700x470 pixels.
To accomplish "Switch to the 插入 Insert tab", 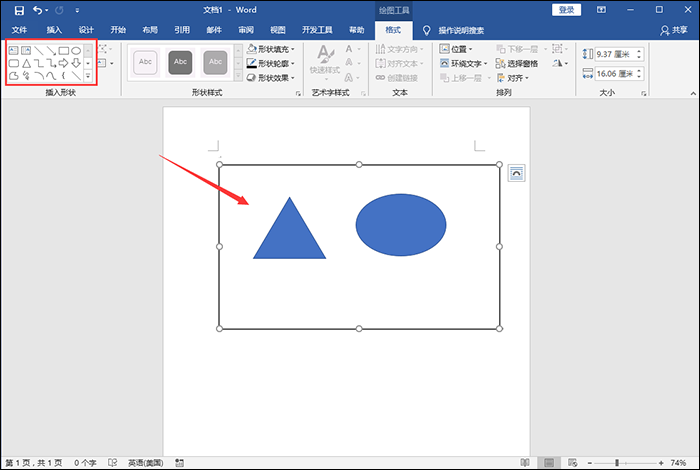I will point(54,30).
